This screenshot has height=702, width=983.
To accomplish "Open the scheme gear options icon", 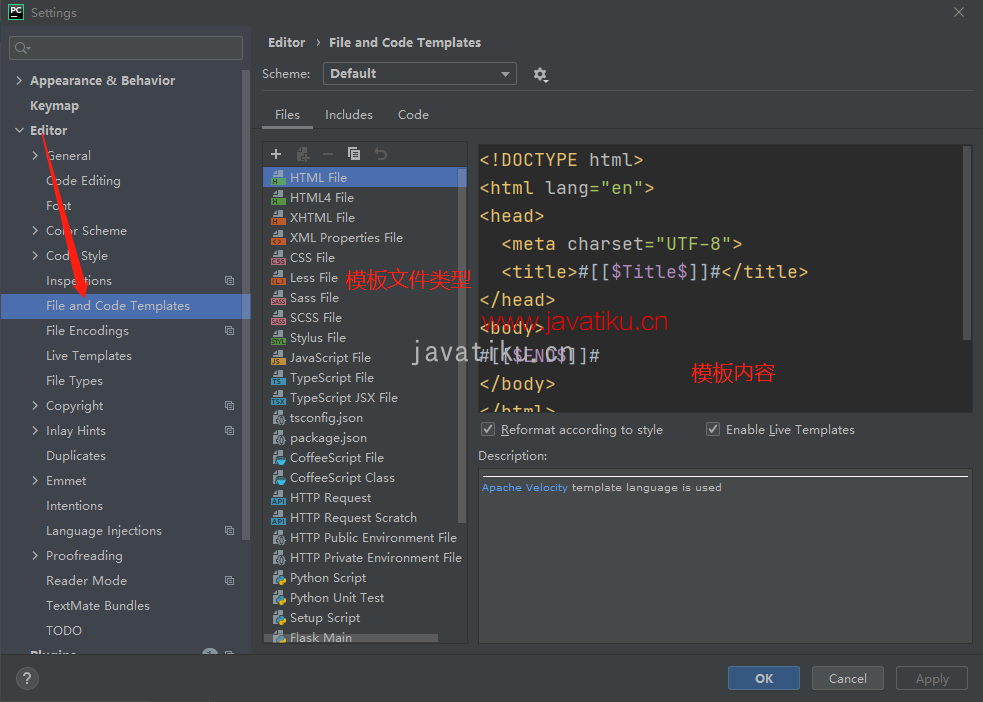I will [x=540, y=75].
